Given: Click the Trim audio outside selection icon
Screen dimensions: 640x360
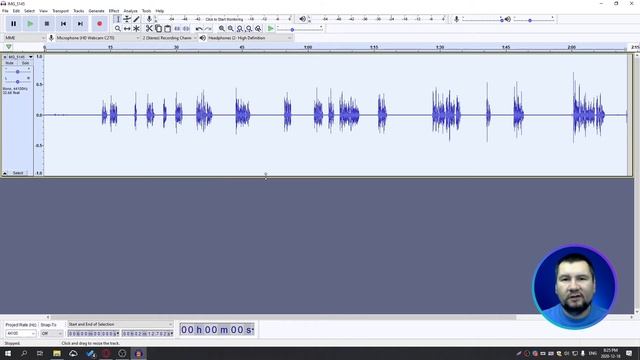Looking at the screenshot, I should tap(177, 29).
